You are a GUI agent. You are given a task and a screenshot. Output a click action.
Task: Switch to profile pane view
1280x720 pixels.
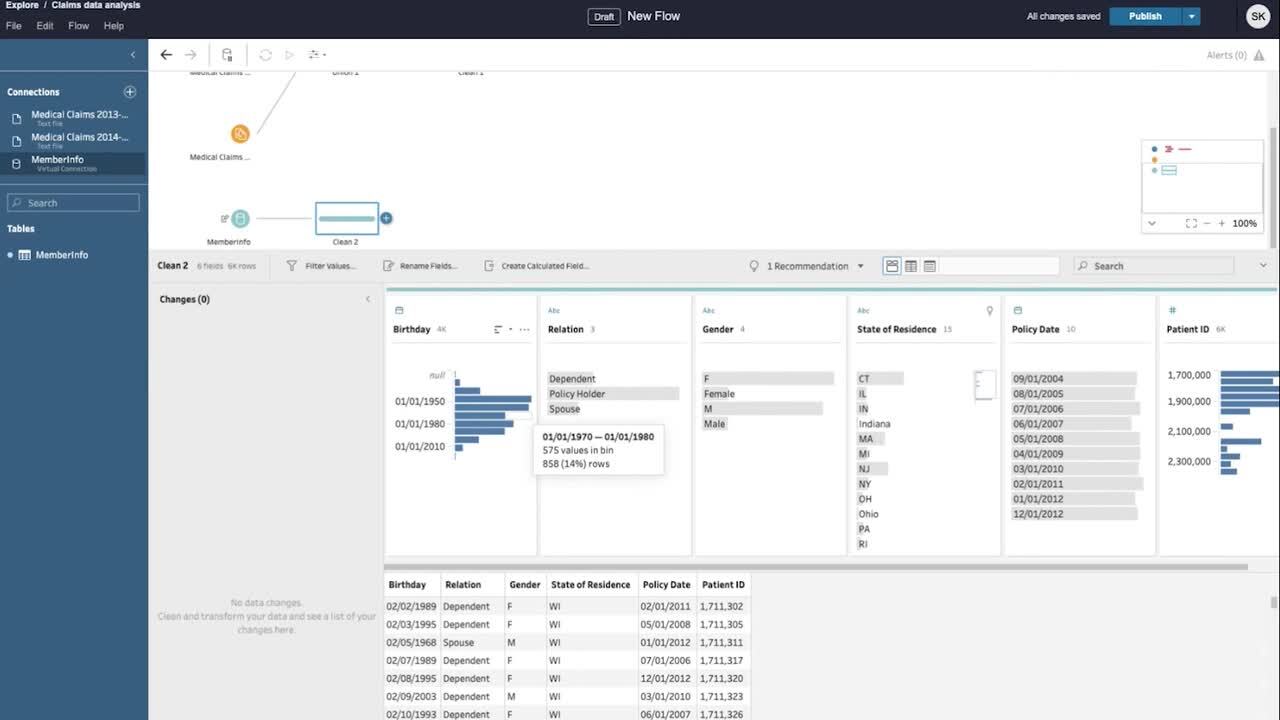click(x=892, y=266)
